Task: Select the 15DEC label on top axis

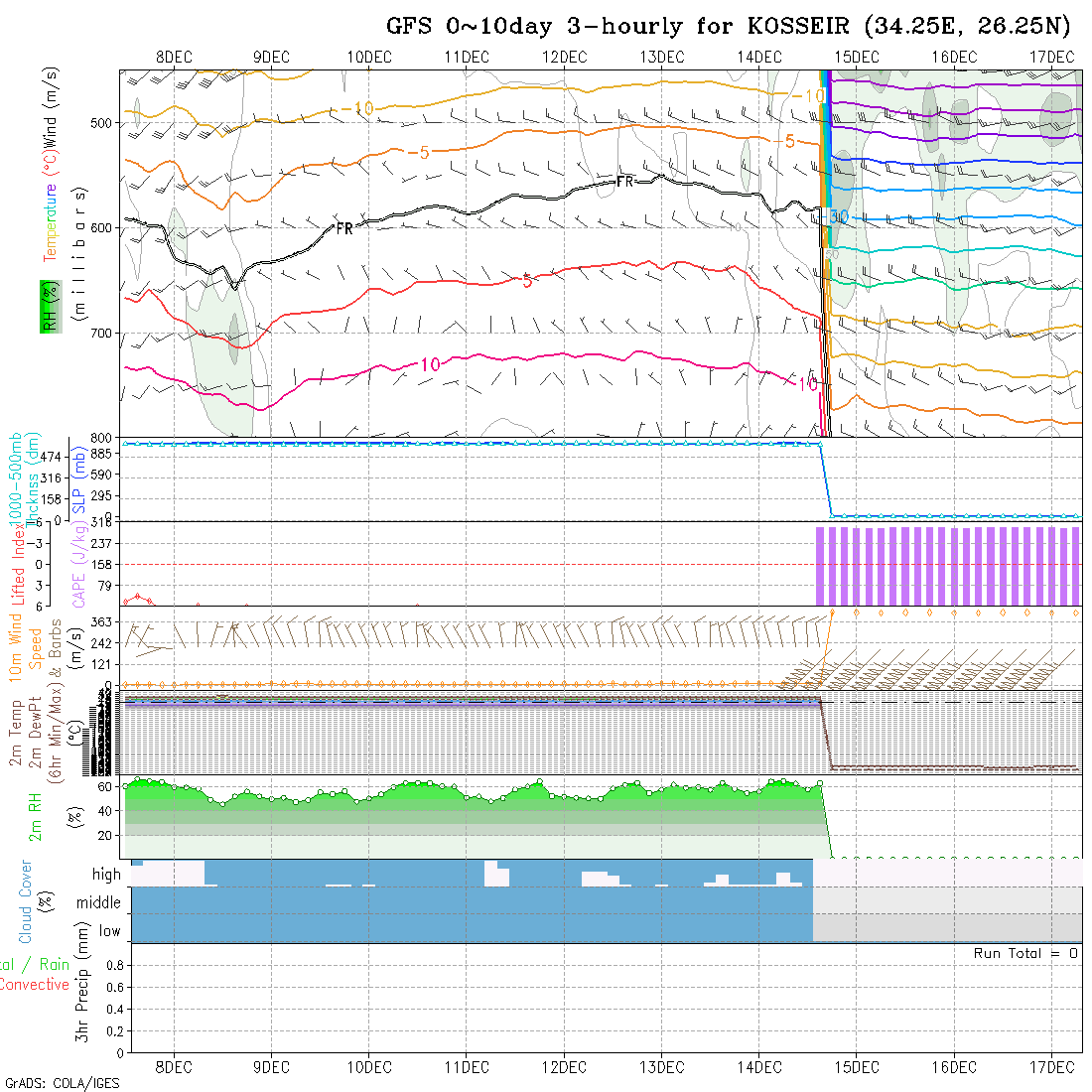Action: click(856, 57)
